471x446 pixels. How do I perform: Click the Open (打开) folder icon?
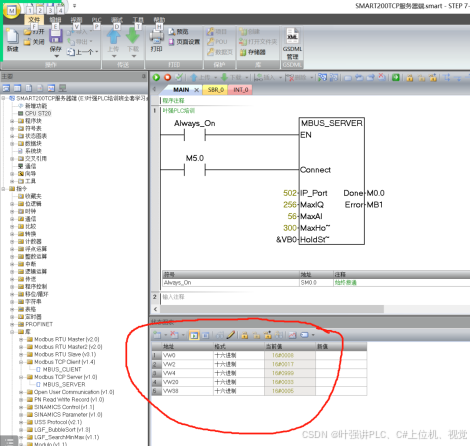coord(27,32)
